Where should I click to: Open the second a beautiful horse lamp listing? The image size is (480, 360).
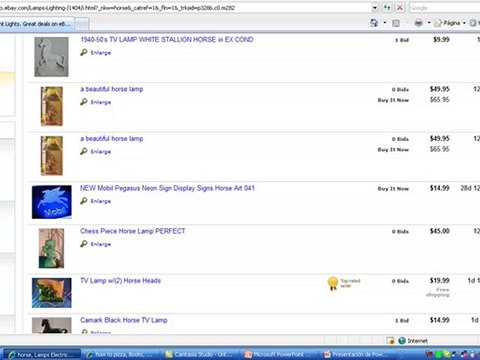pyautogui.click(x=112, y=138)
